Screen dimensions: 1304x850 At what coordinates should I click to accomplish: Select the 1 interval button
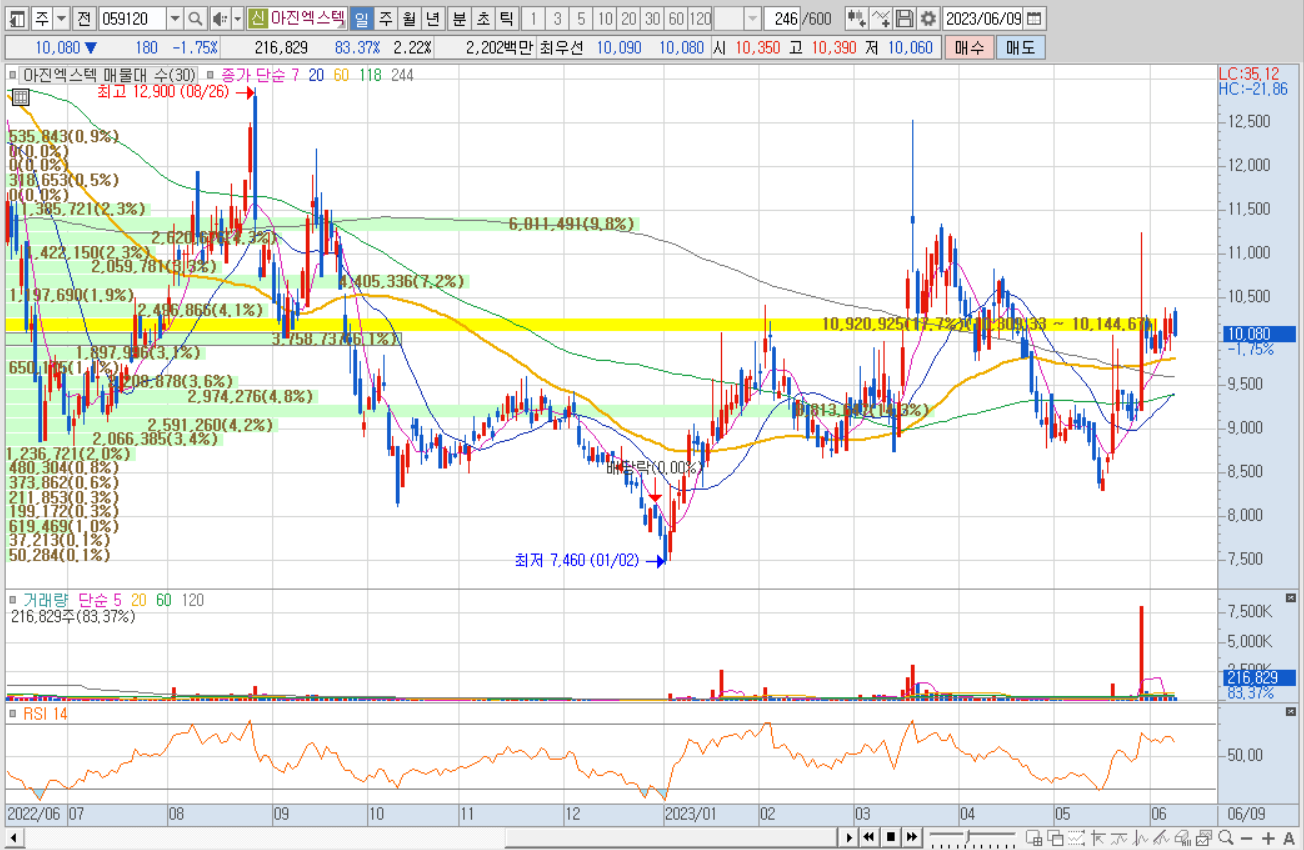534,18
